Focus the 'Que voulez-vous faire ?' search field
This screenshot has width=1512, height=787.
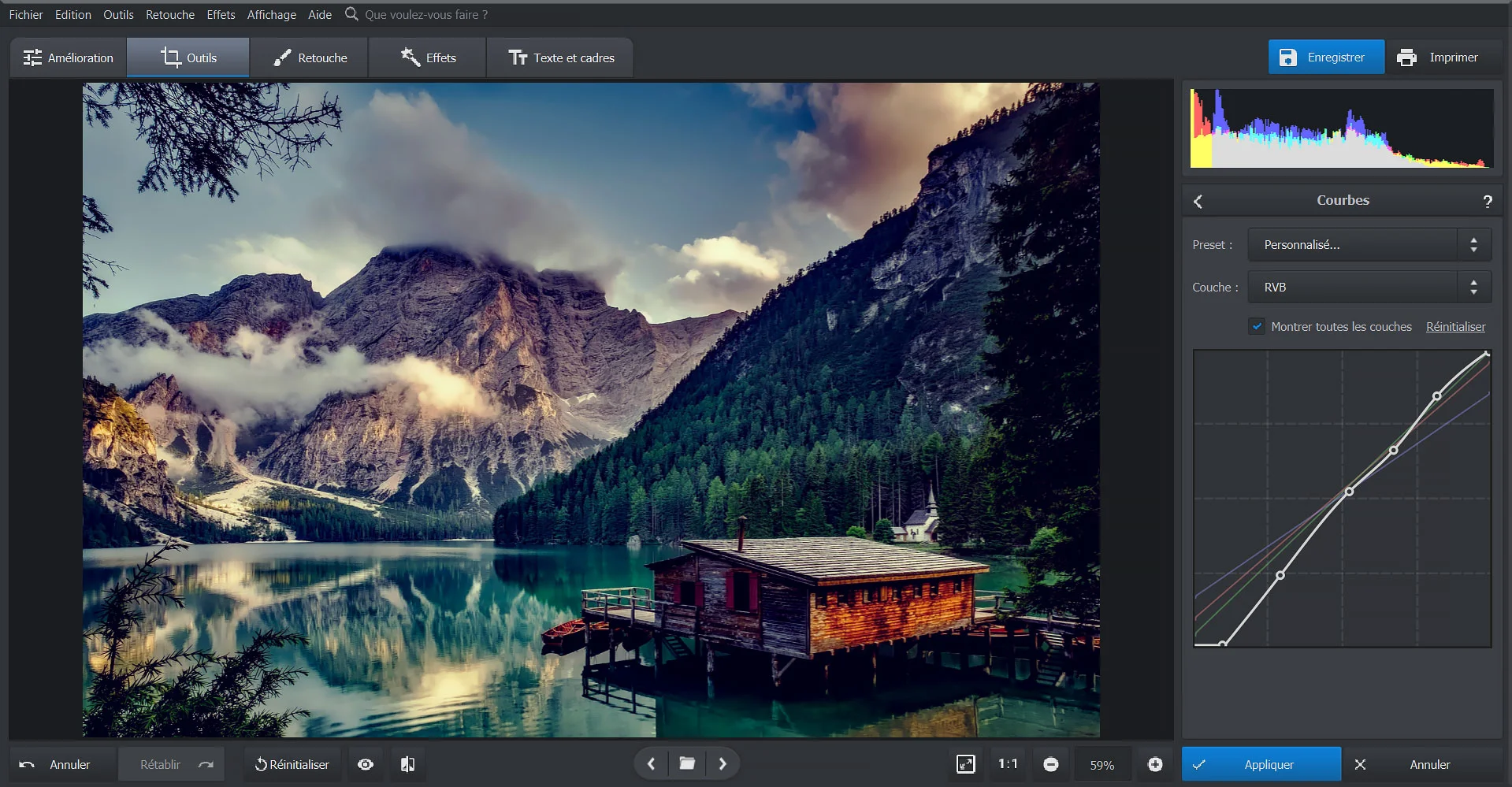click(x=426, y=14)
